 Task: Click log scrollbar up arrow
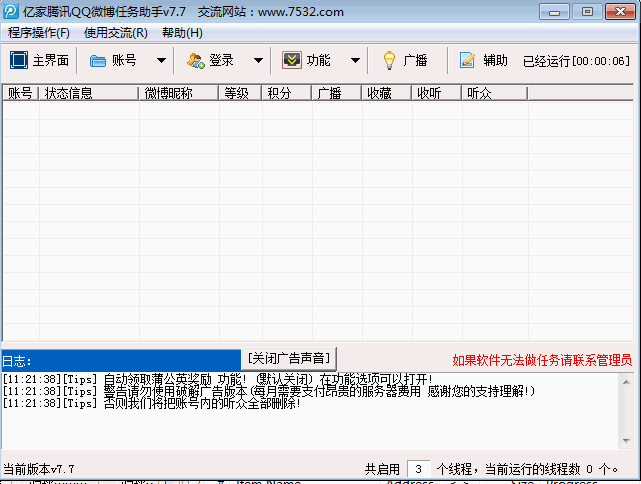(x=626, y=382)
